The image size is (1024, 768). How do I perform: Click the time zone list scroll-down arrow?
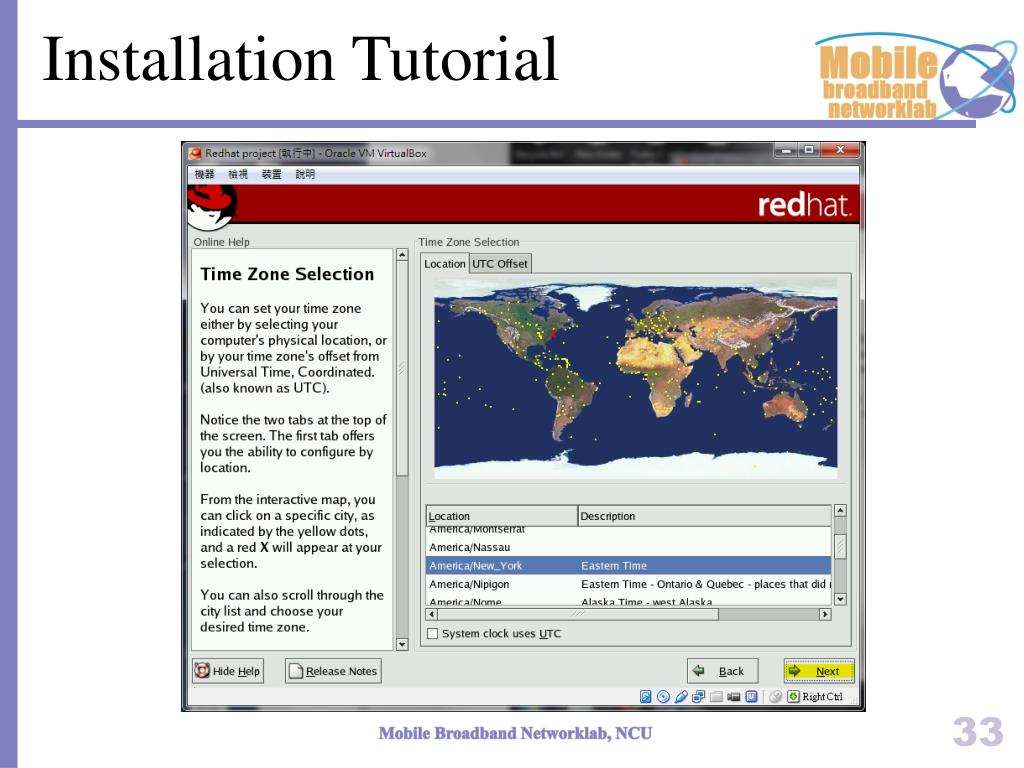[x=840, y=599]
